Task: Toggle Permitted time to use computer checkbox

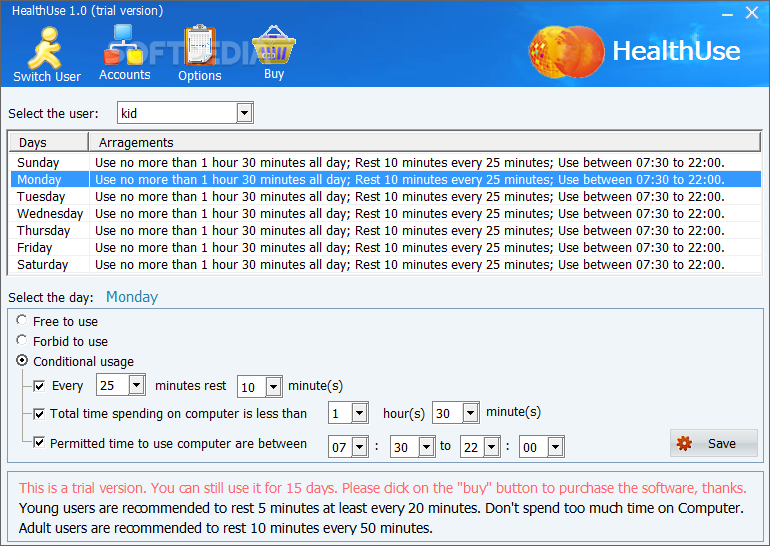Action: 39,442
